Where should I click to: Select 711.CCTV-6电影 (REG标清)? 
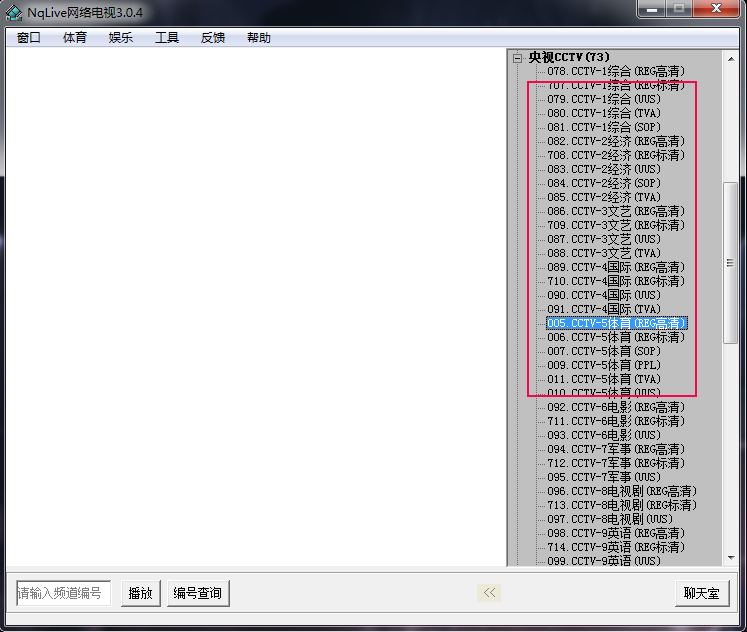[x=616, y=421]
